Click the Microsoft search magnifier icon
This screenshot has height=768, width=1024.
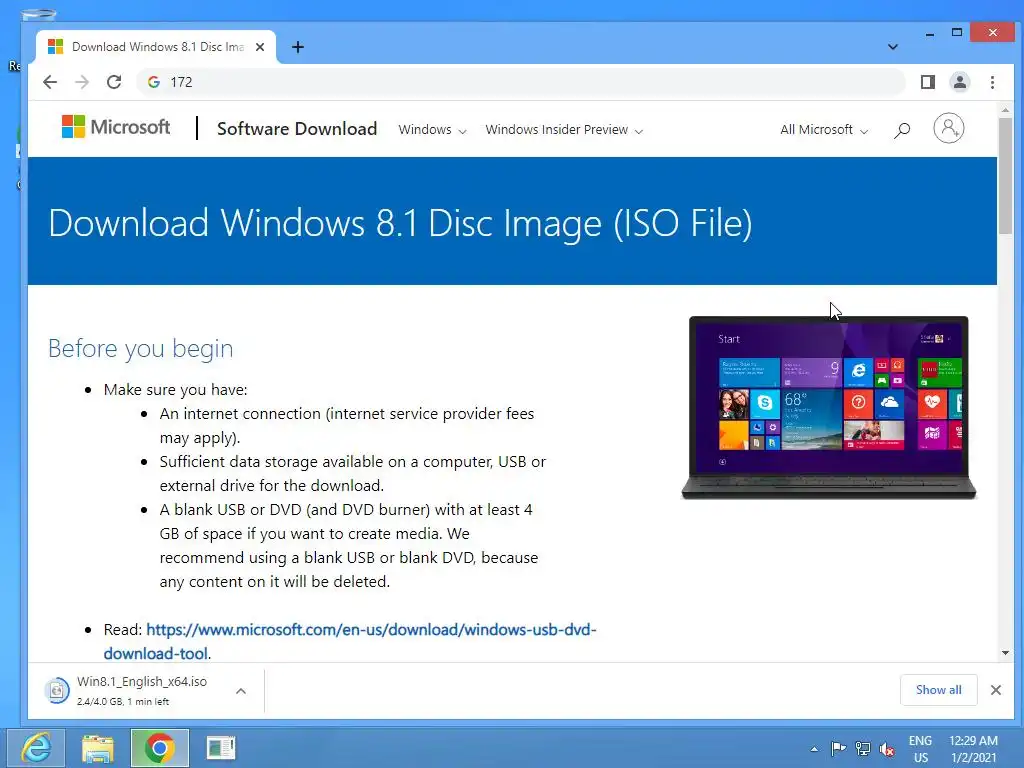902,130
